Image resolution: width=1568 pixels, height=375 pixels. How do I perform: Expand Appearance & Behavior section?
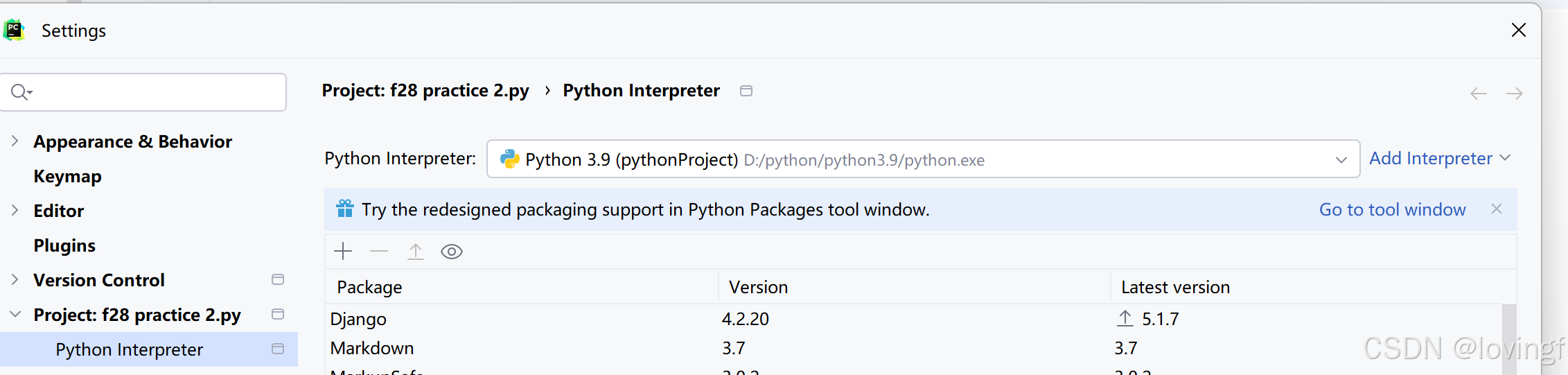15,141
